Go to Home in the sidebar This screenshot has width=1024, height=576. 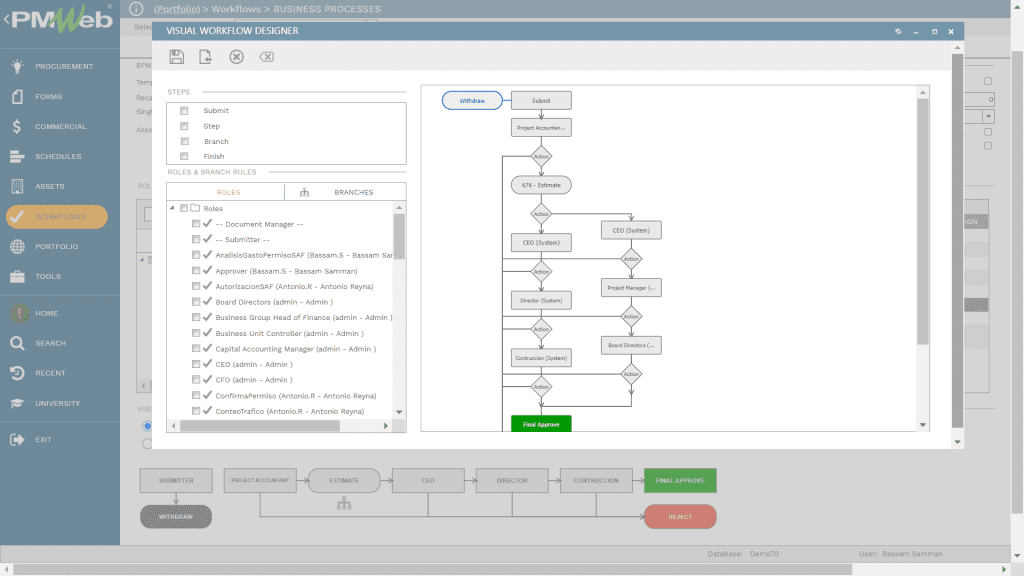pyautogui.click(x=46, y=313)
